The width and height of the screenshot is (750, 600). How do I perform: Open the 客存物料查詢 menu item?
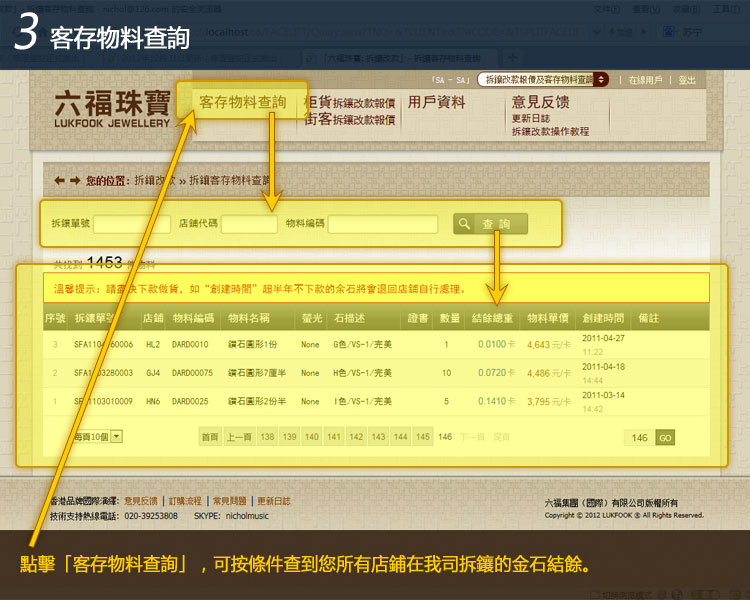click(243, 101)
